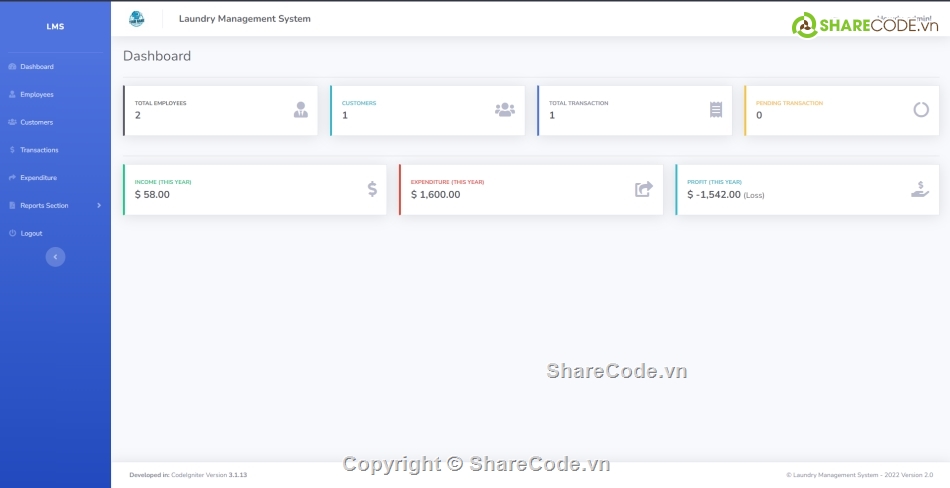The height and width of the screenshot is (488, 950).
Task: Click the PENDING TRANSACTION label
Action: click(x=789, y=103)
